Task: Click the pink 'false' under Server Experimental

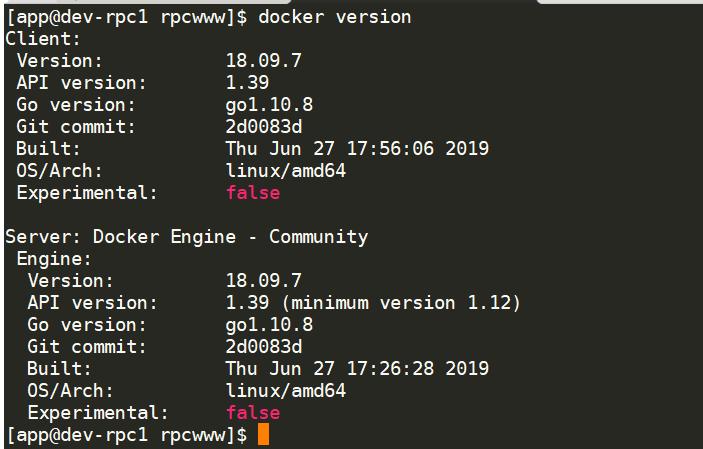Action: click(253, 413)
